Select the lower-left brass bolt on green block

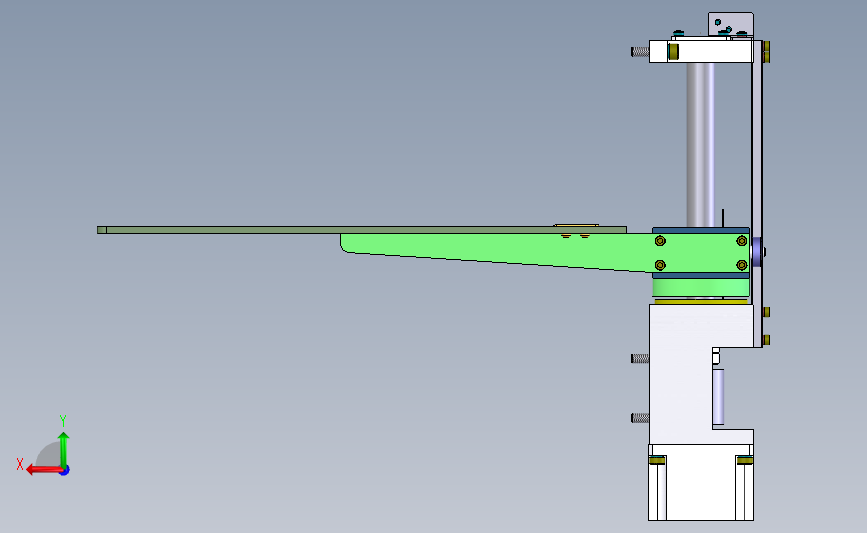(x=660, y=265)
